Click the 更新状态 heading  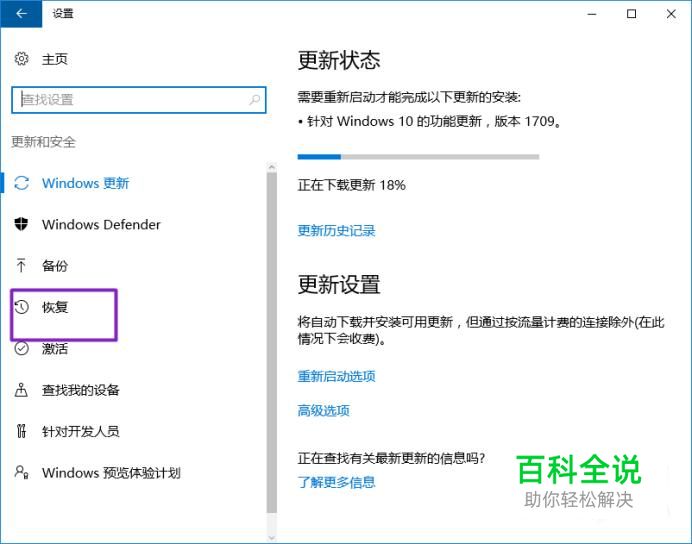click(x=339, y=60)
